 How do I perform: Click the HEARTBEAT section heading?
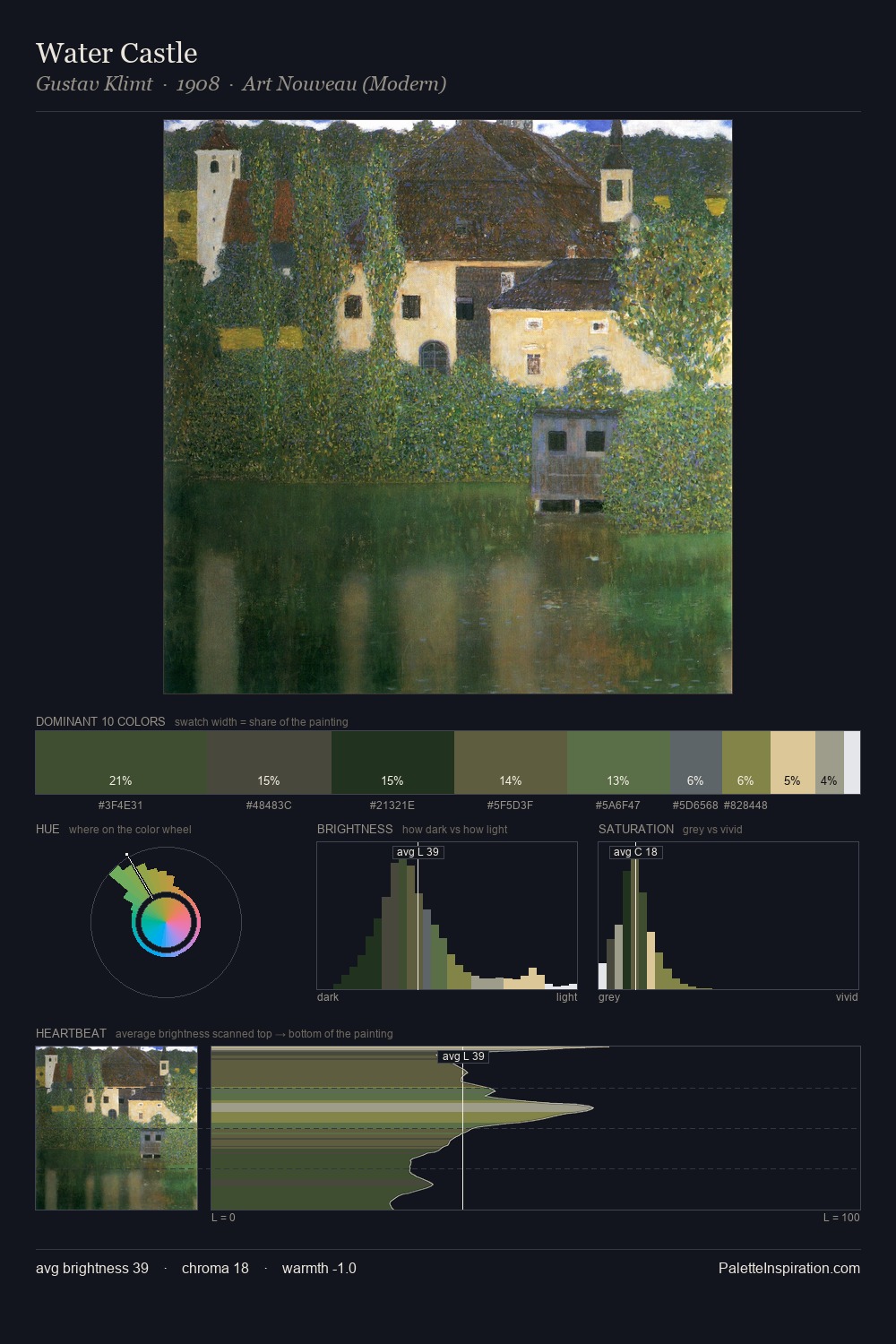pos(71,1034)
